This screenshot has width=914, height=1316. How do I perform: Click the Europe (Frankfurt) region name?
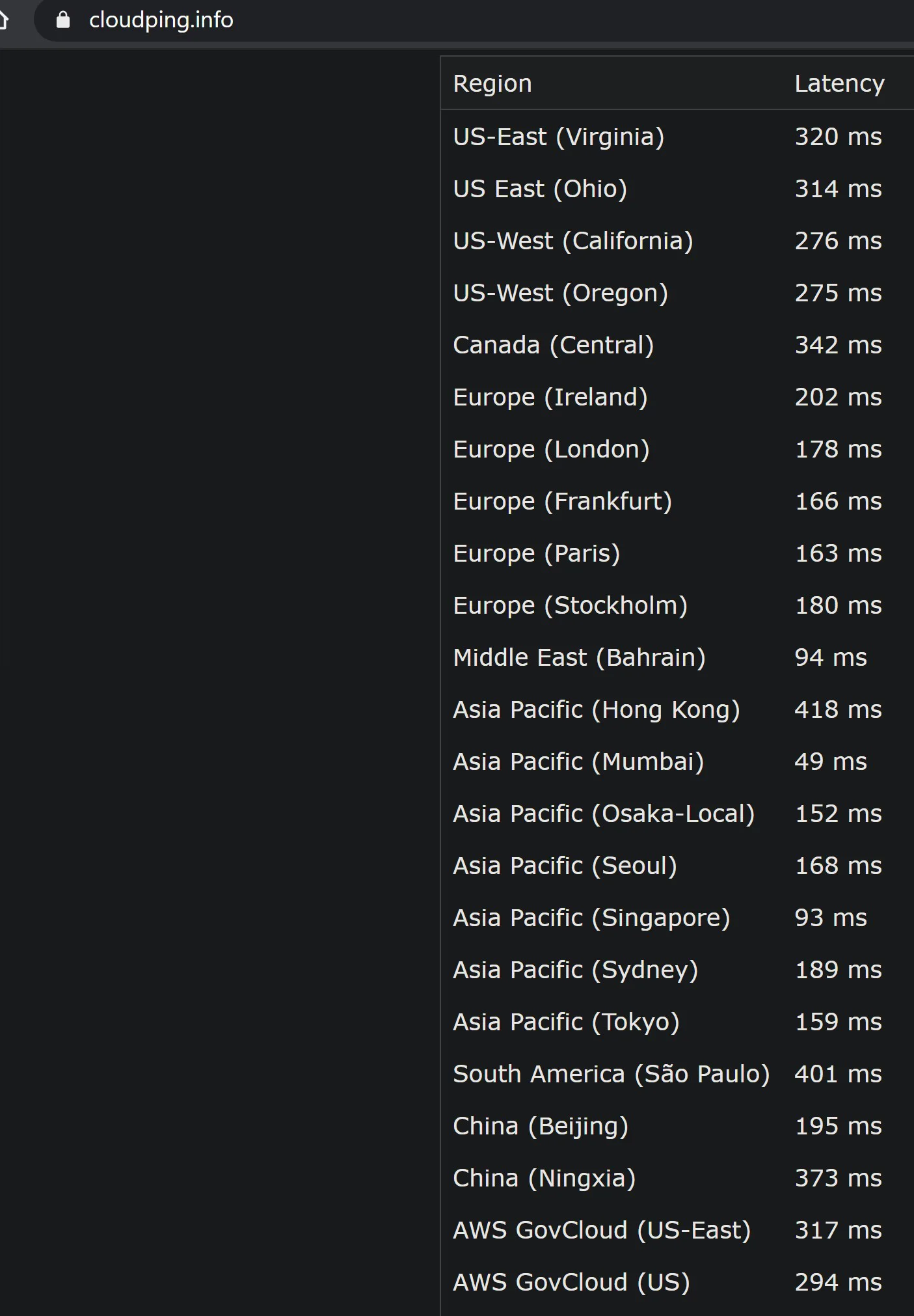(x=562, y=501)
